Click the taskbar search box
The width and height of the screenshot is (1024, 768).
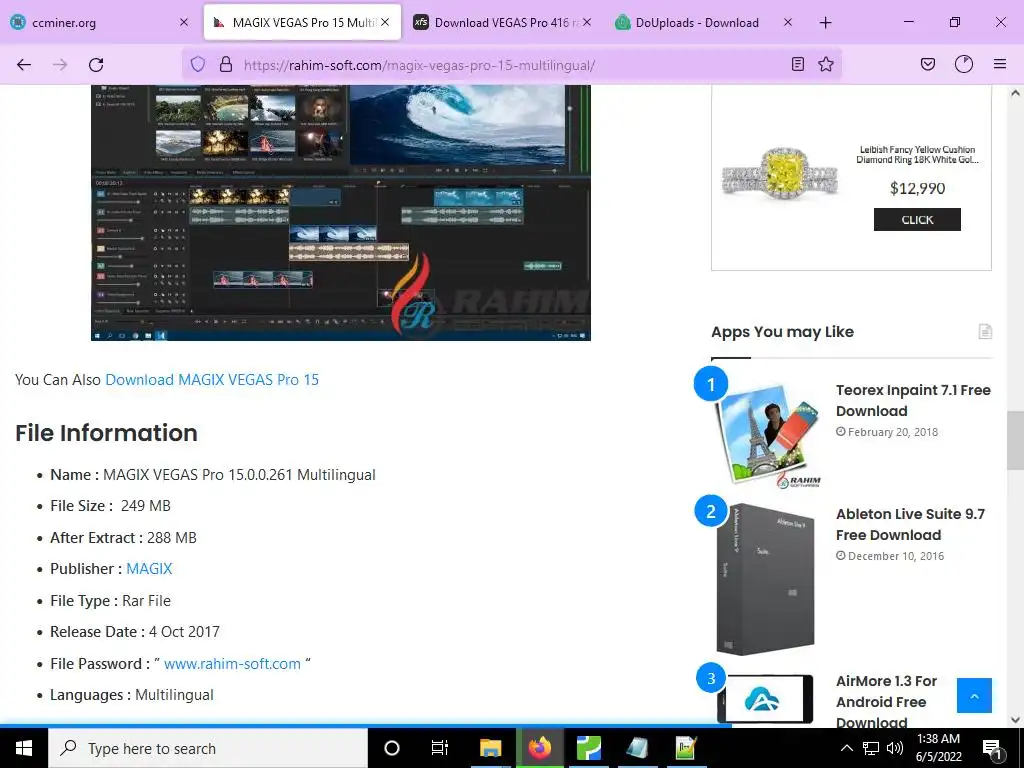coord(208,748)
